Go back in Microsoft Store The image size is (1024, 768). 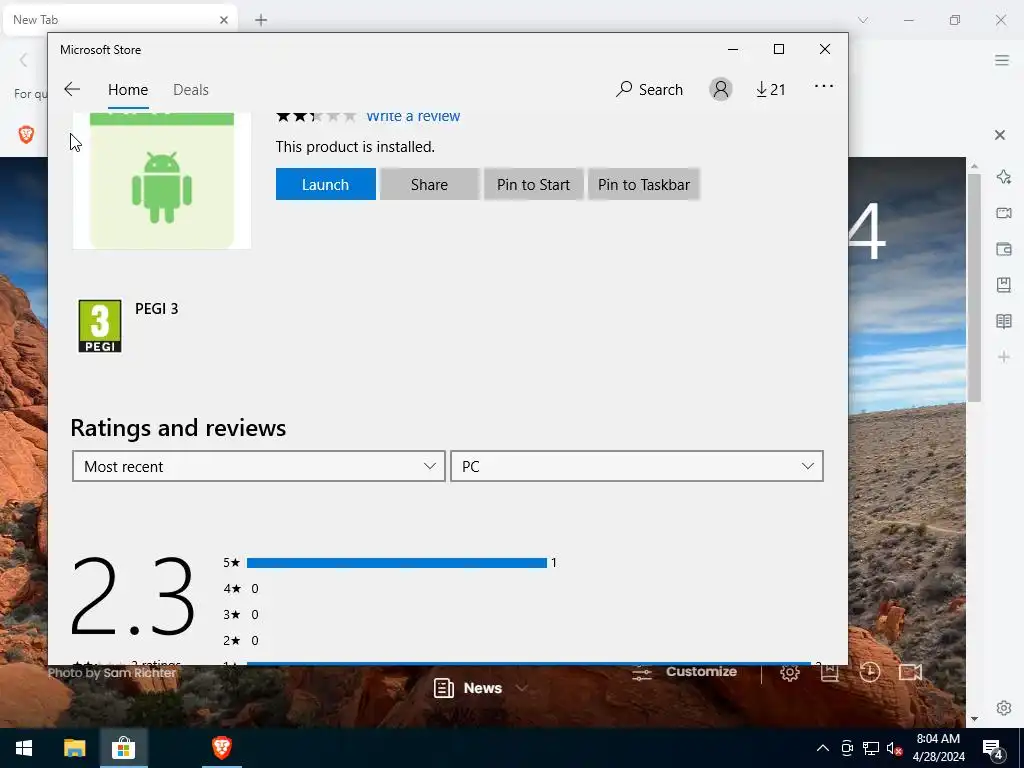pyautogui.click(x=72, y=89)
